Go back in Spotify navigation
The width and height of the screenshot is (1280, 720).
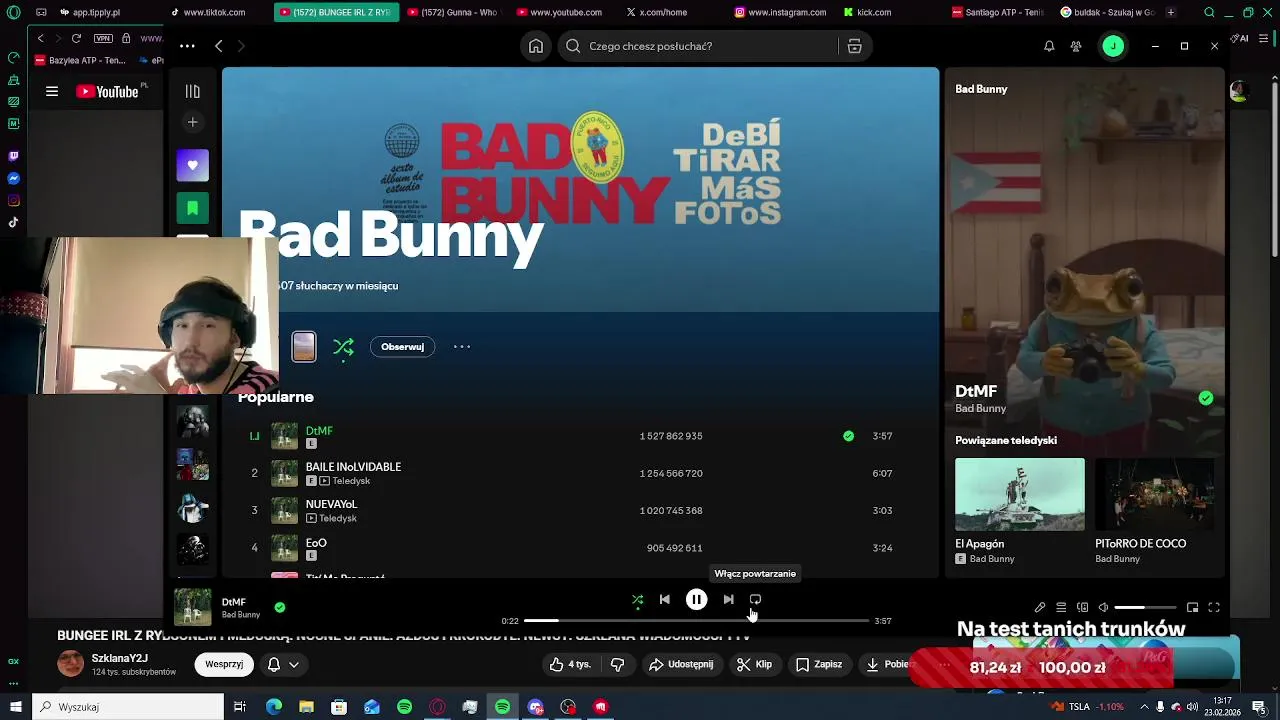click(218, 46)
